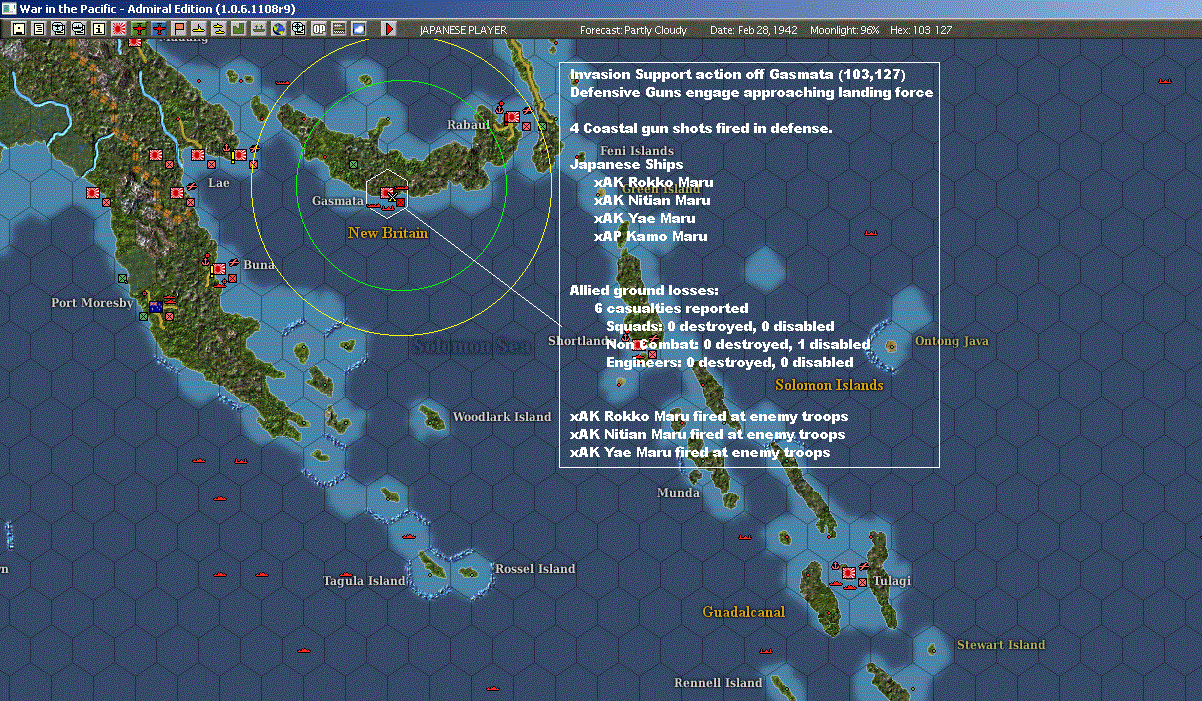Click 'xAK Rokko Maru' in ship list

(653, 182)
